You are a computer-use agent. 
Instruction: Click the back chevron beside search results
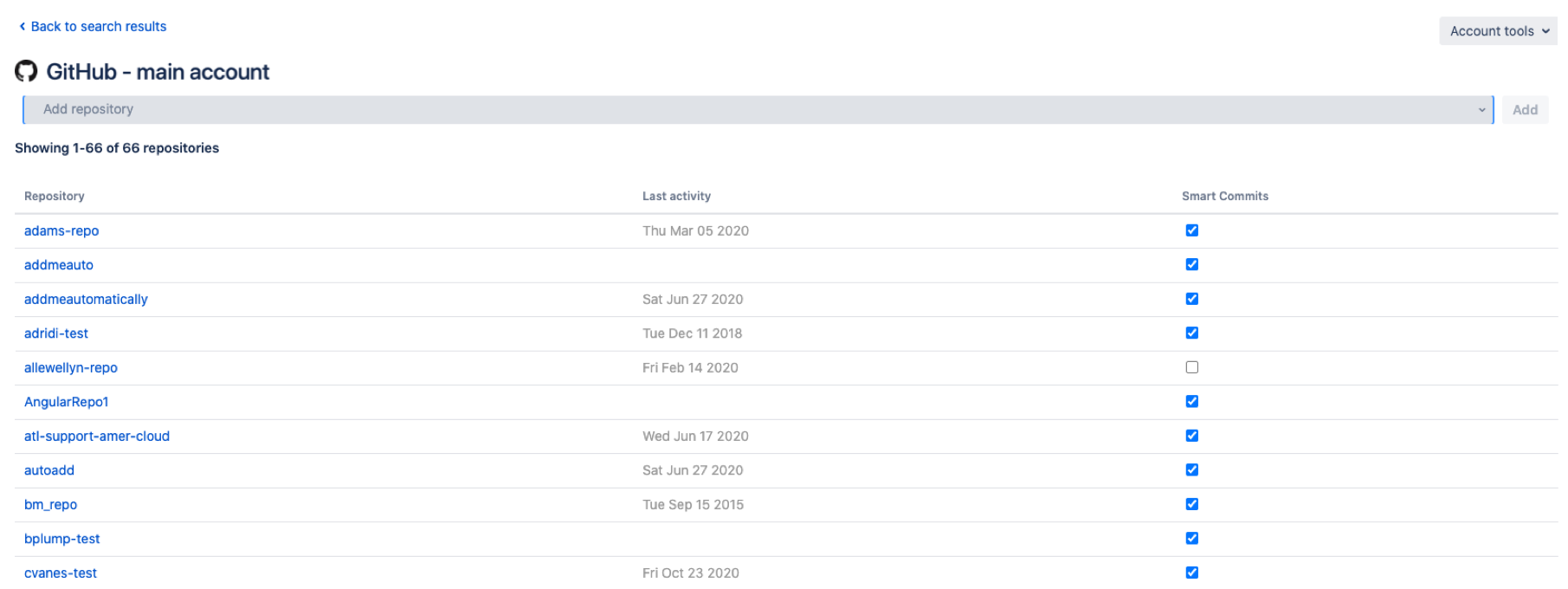(22, 27)
